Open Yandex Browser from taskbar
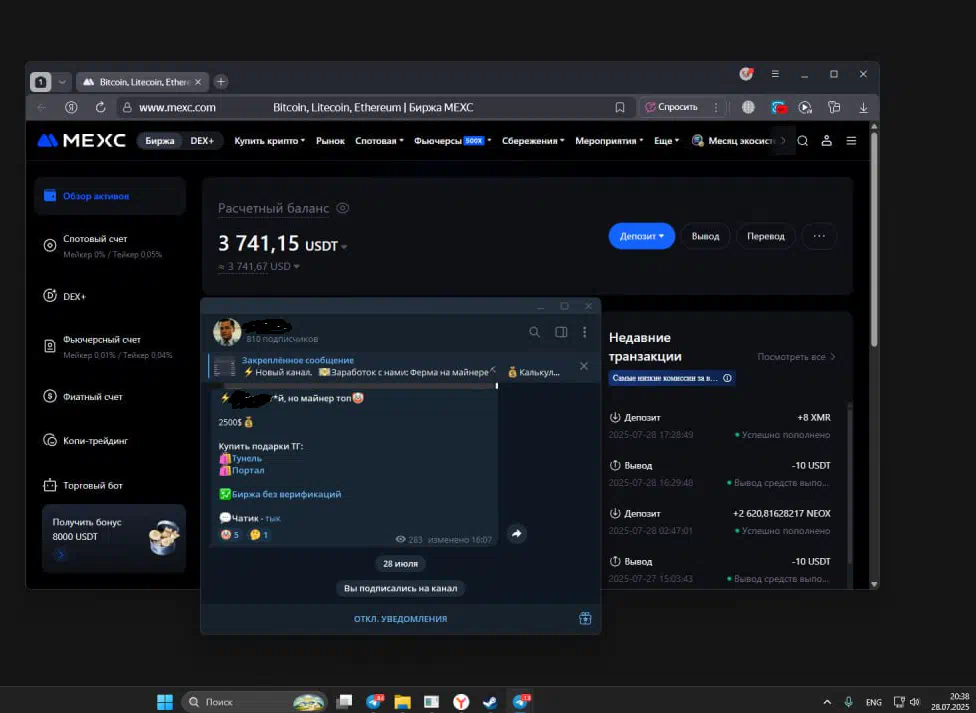Image resolution: width=976 pixels, height=713 pixels. coord(461,702)
